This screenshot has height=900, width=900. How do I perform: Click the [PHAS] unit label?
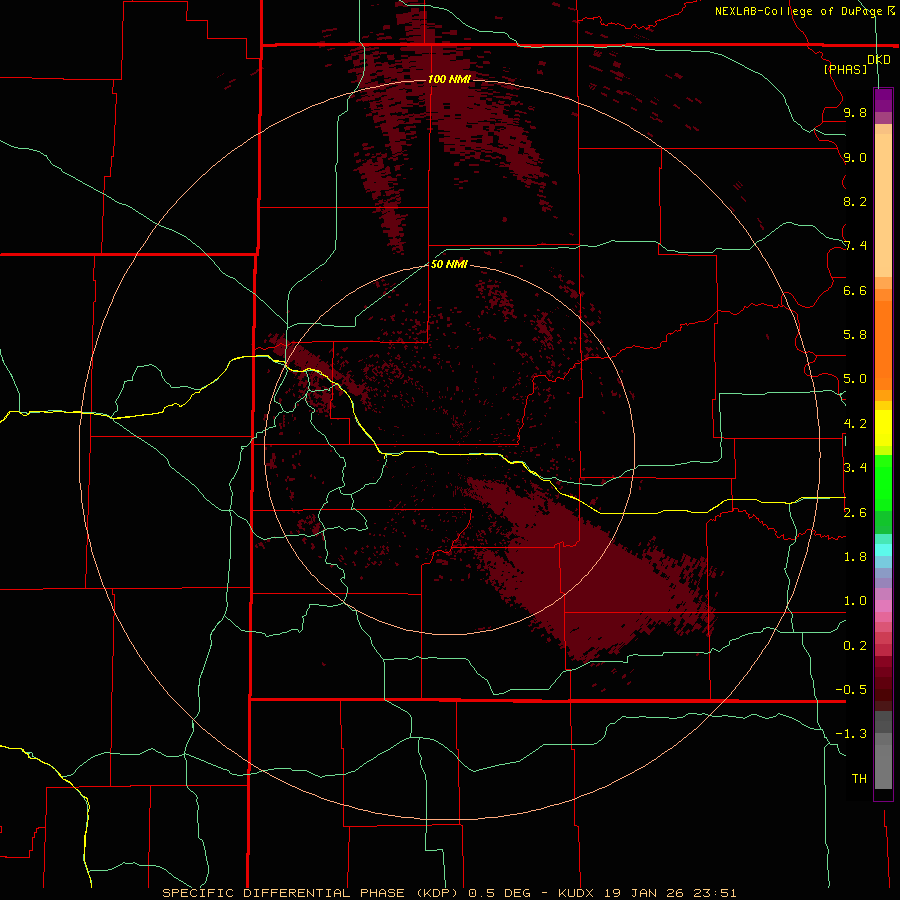845,69
